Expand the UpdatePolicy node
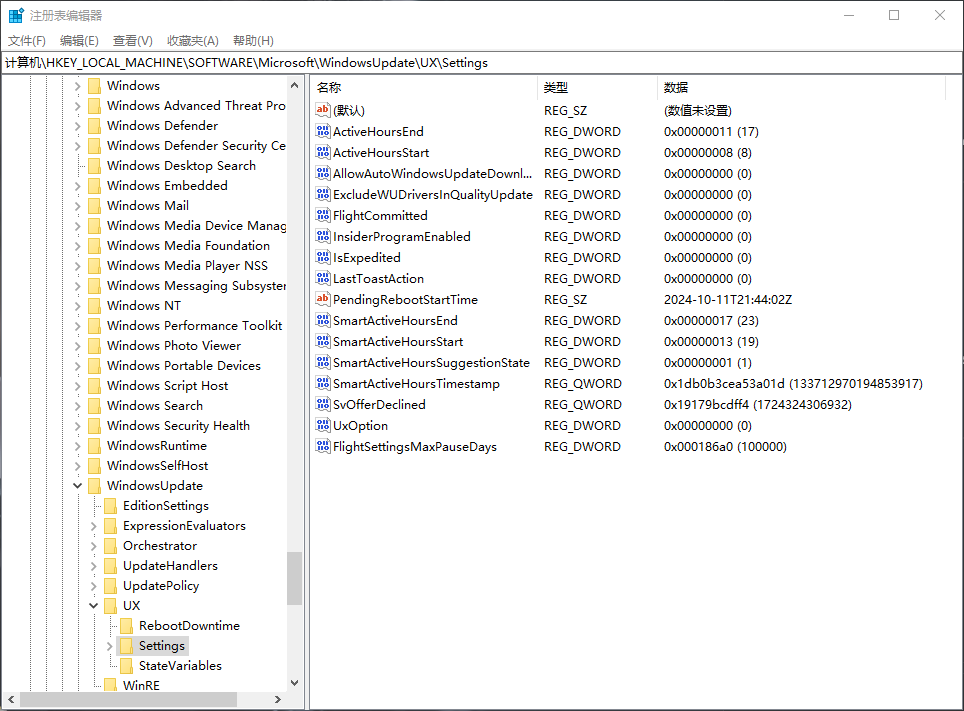964x711 pixels. (93, 586)
